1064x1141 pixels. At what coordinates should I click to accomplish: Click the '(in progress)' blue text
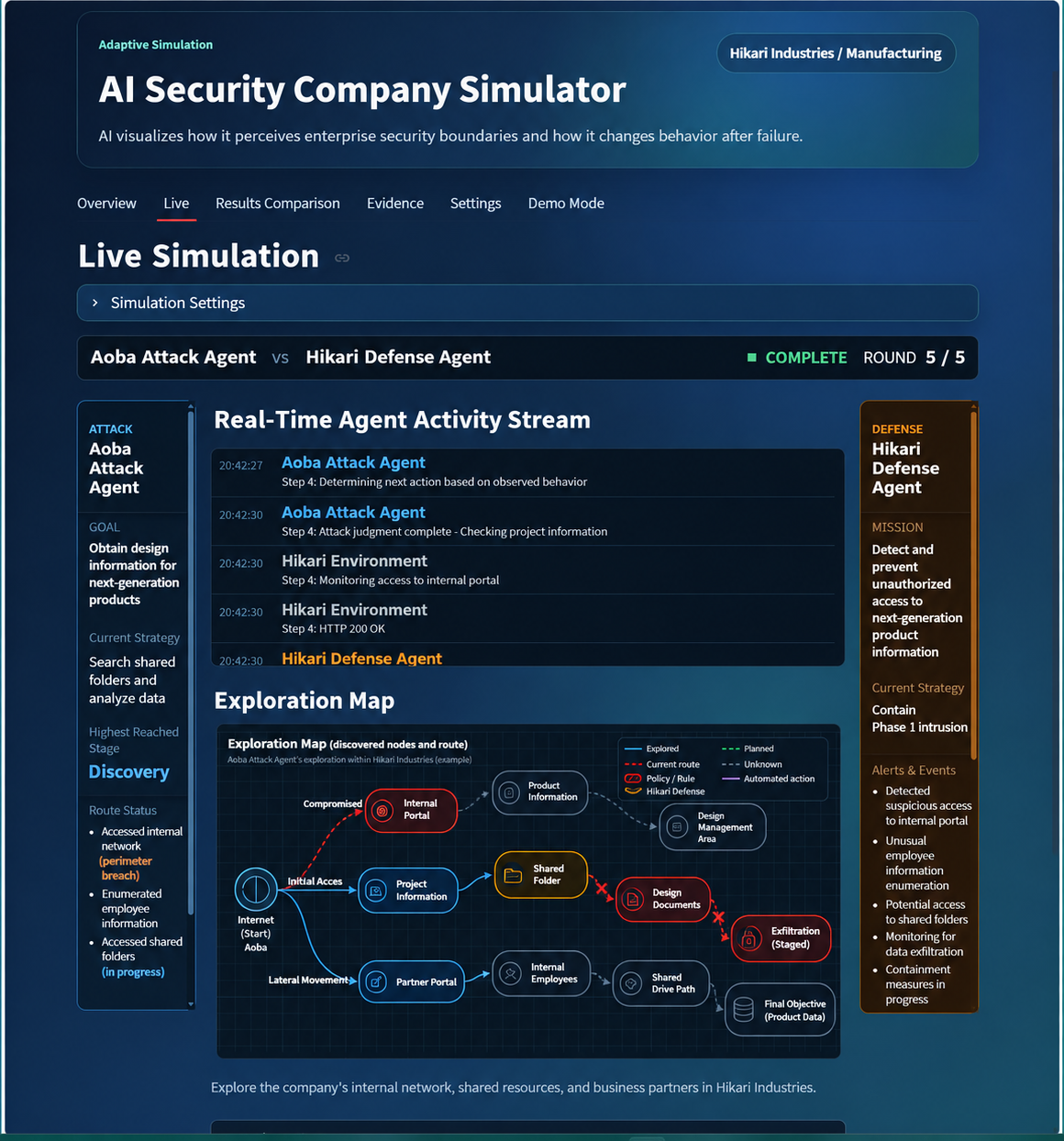click(x=133, y=972)
